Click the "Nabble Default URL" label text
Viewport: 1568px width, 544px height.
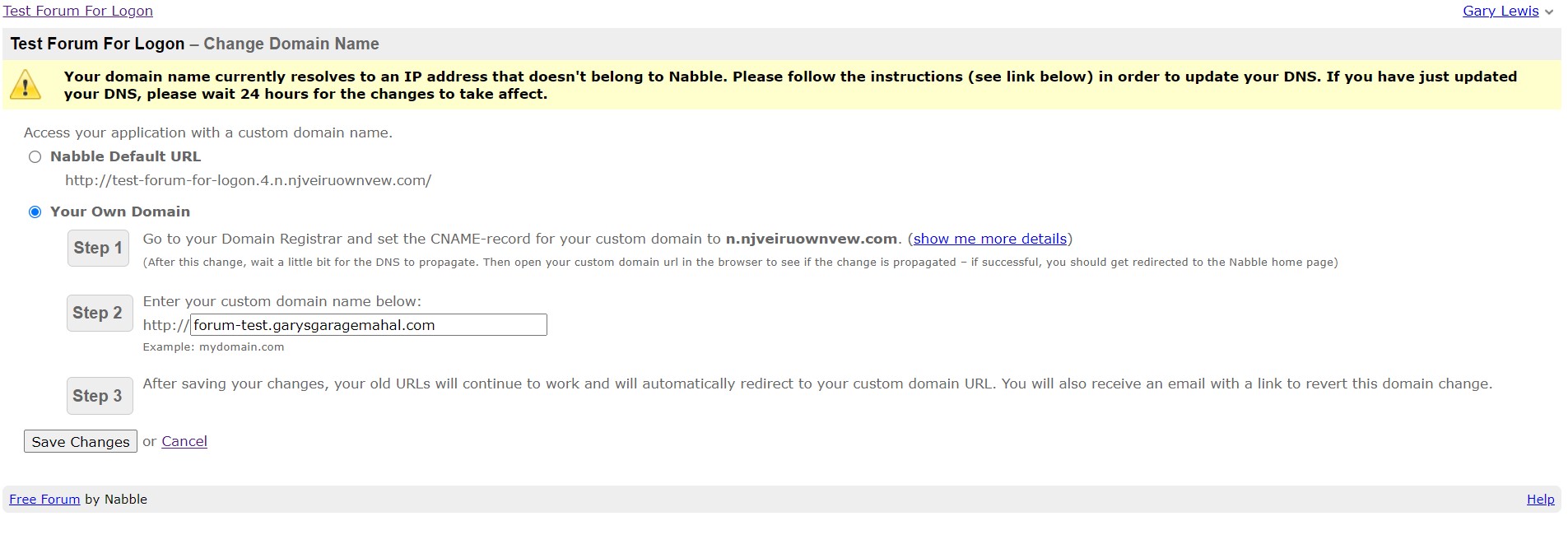[x=125, y=156]
